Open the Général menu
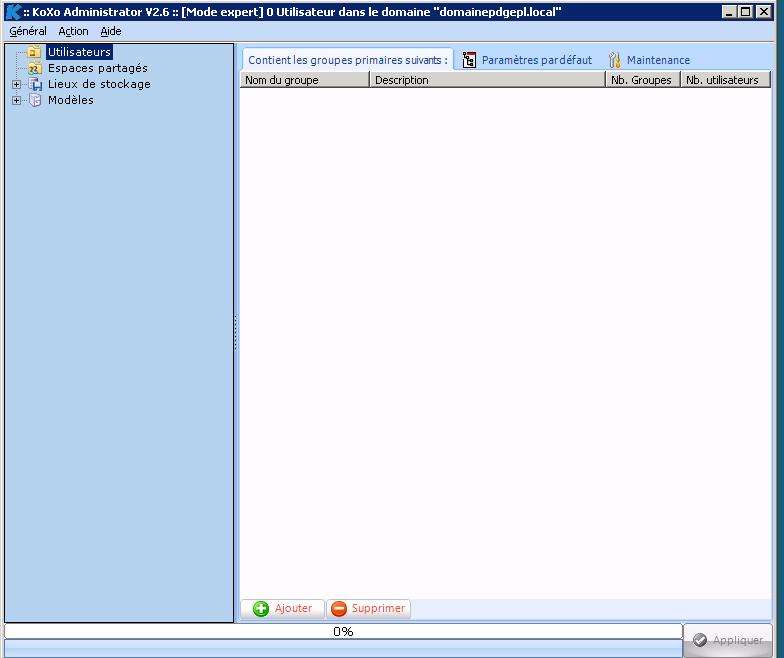This screenshot has height=658, width=784. tap(28, 31)
